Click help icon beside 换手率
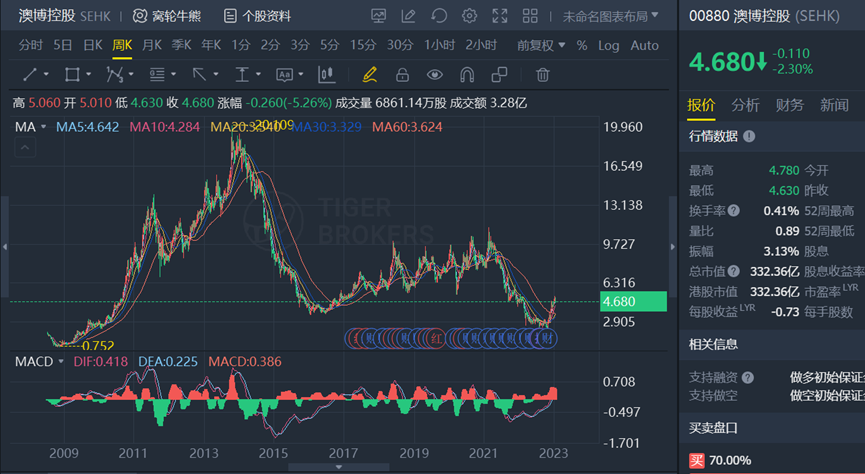The height and width of the screenshot is (474, 865). [733, 210]
